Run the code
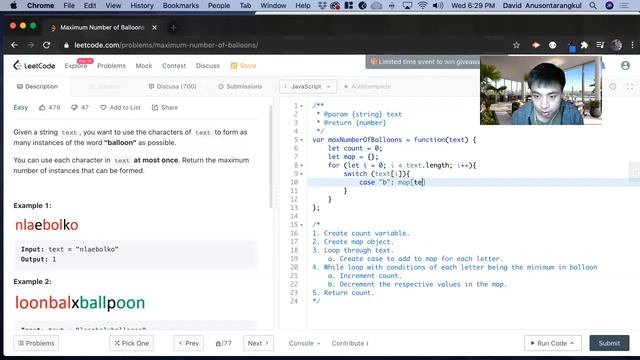The image size is (640, 360). 553,343
